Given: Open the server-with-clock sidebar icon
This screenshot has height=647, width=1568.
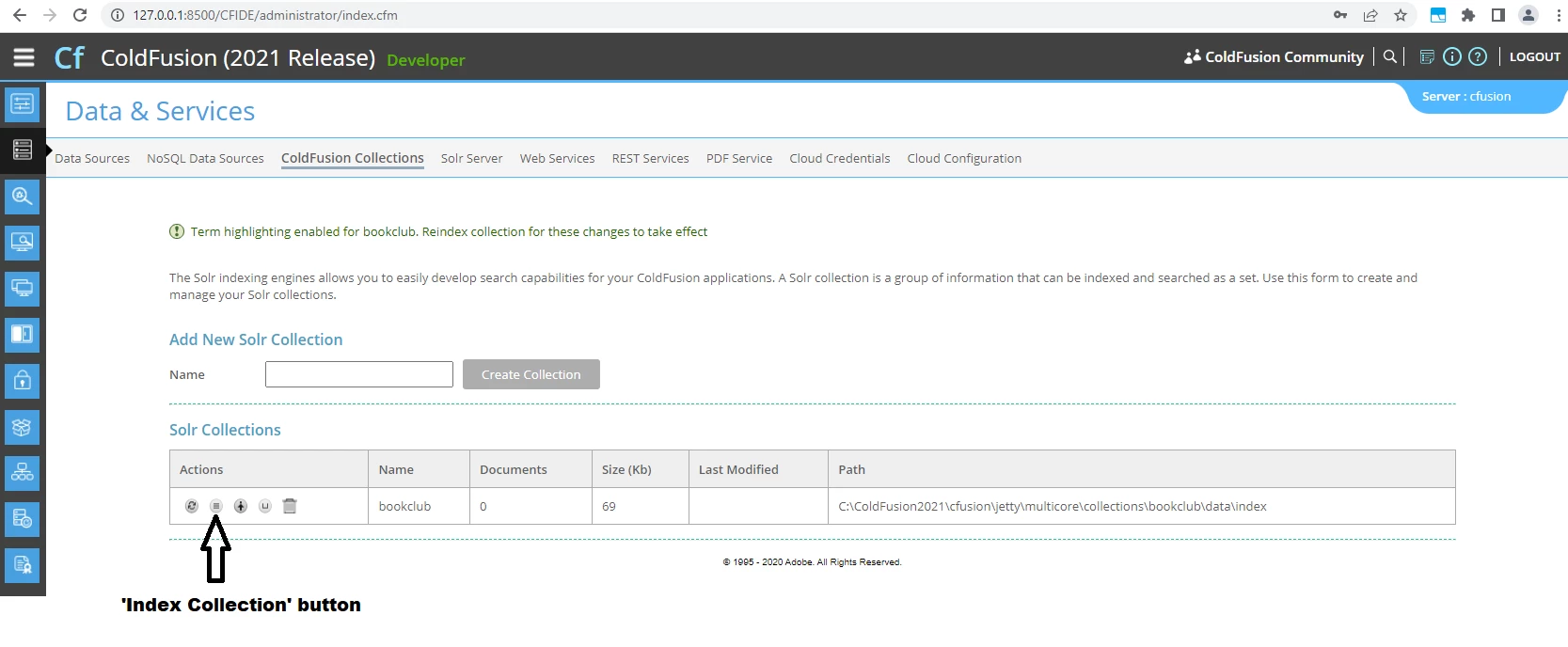Looking at the screenshot, I should 23,518.
